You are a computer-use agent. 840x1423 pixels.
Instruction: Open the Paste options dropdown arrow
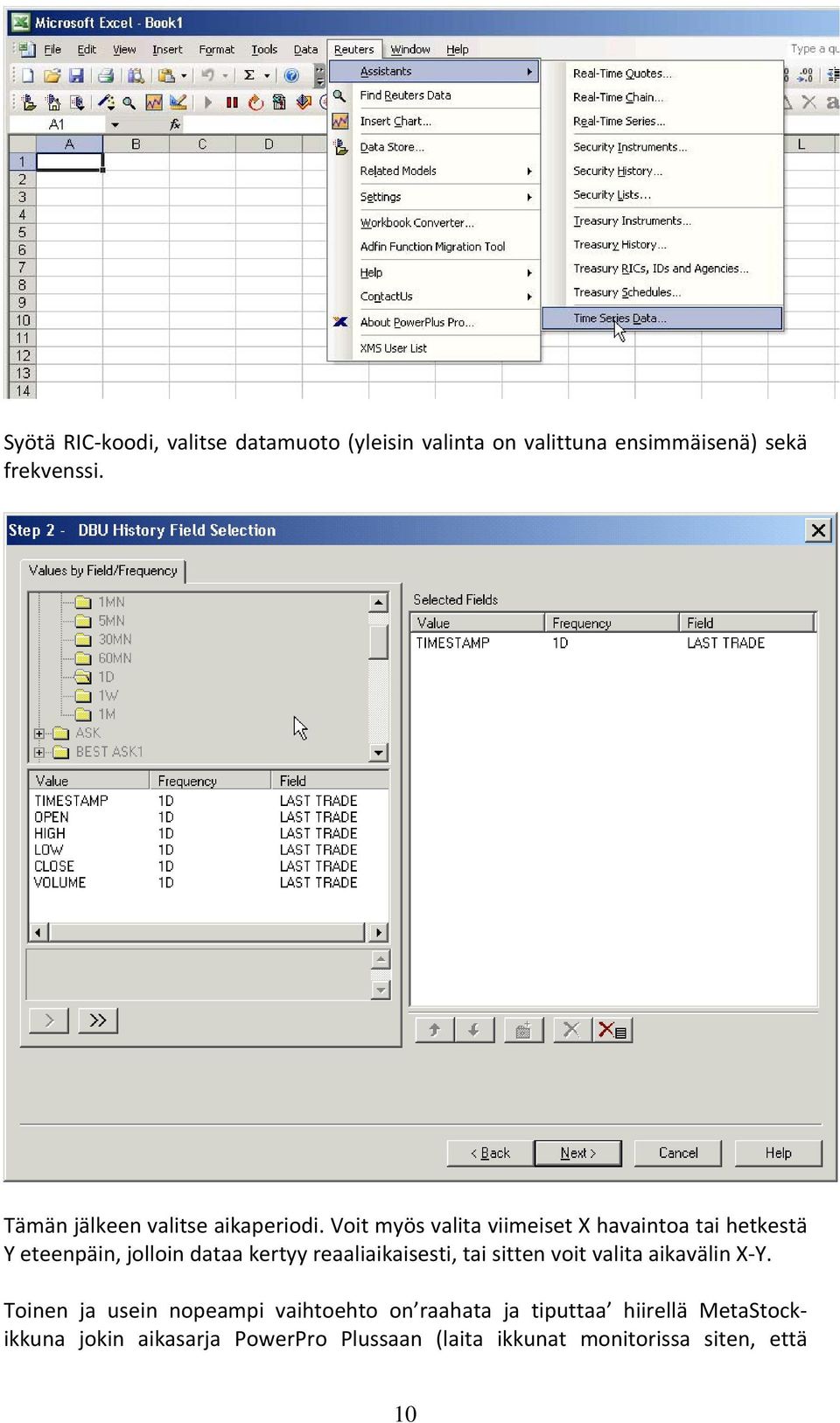coord(184,76)
